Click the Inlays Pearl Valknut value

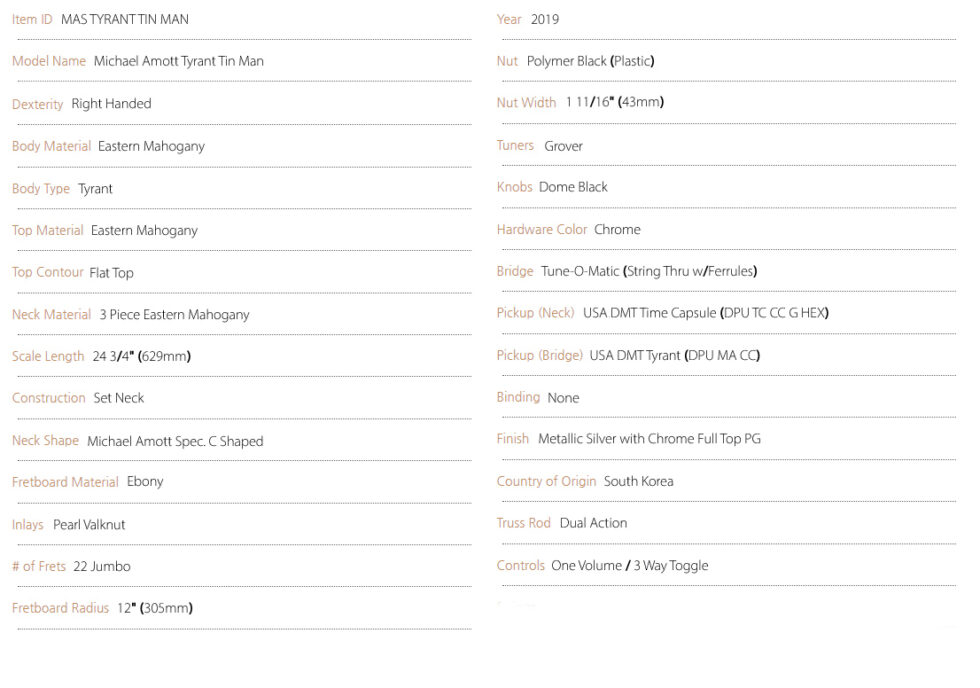click(89, 525)
